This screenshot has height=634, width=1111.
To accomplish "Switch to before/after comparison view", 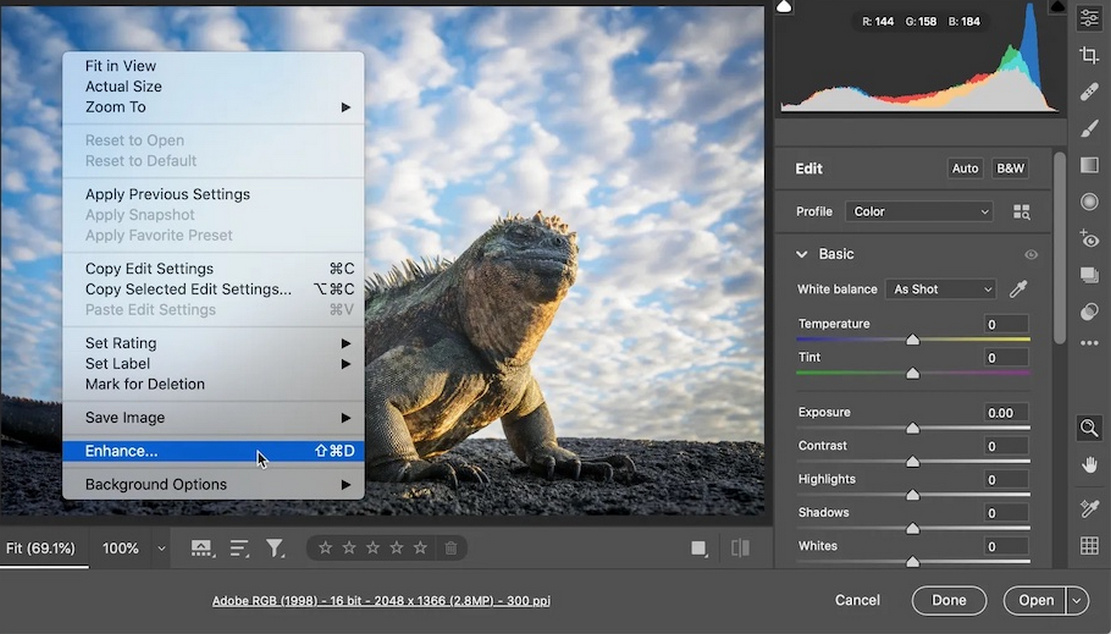I will point(740,547).
